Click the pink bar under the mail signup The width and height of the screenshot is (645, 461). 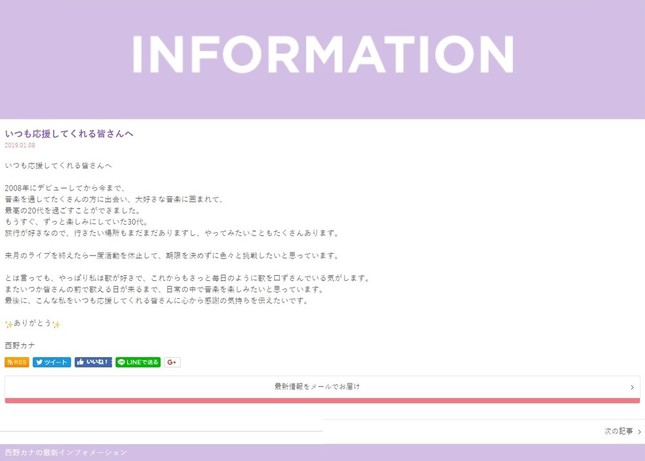(x=322, y=400)
